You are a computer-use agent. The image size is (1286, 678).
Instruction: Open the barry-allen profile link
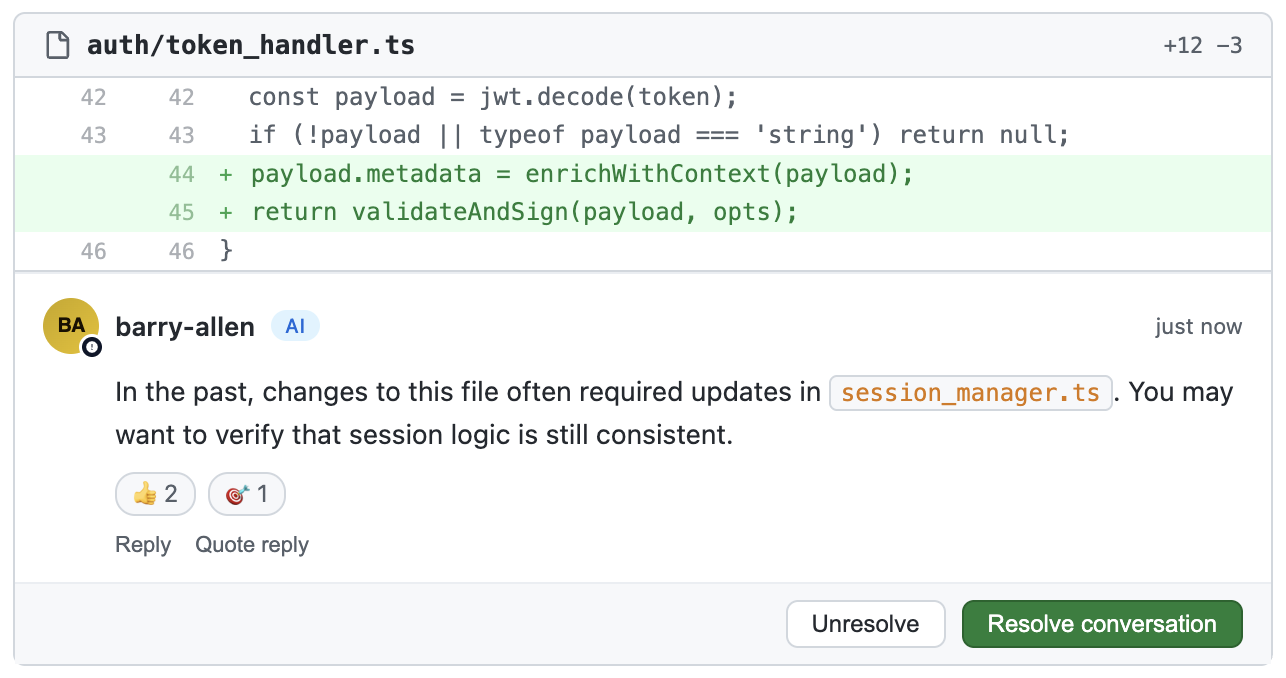[185, 327]
